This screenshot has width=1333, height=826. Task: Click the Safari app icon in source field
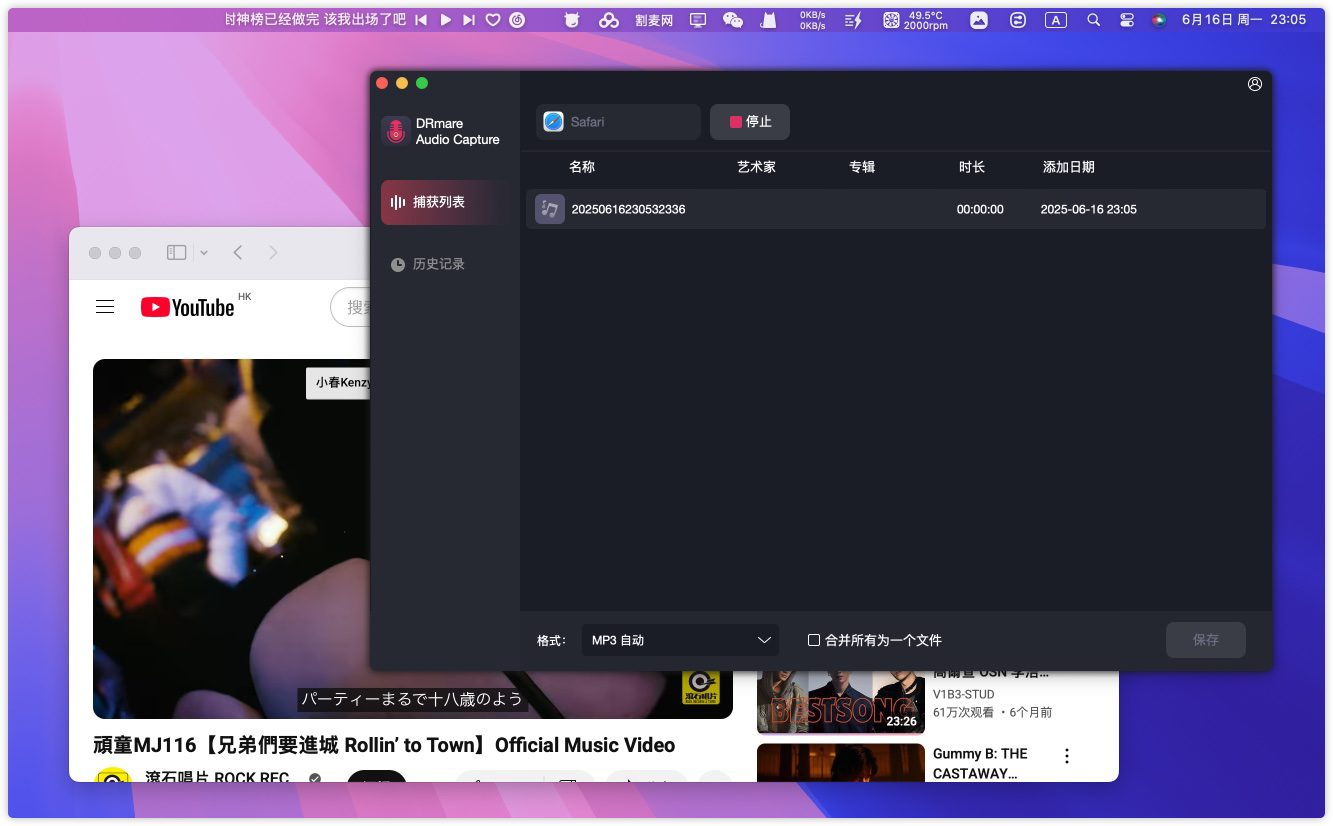click(553, 122)
